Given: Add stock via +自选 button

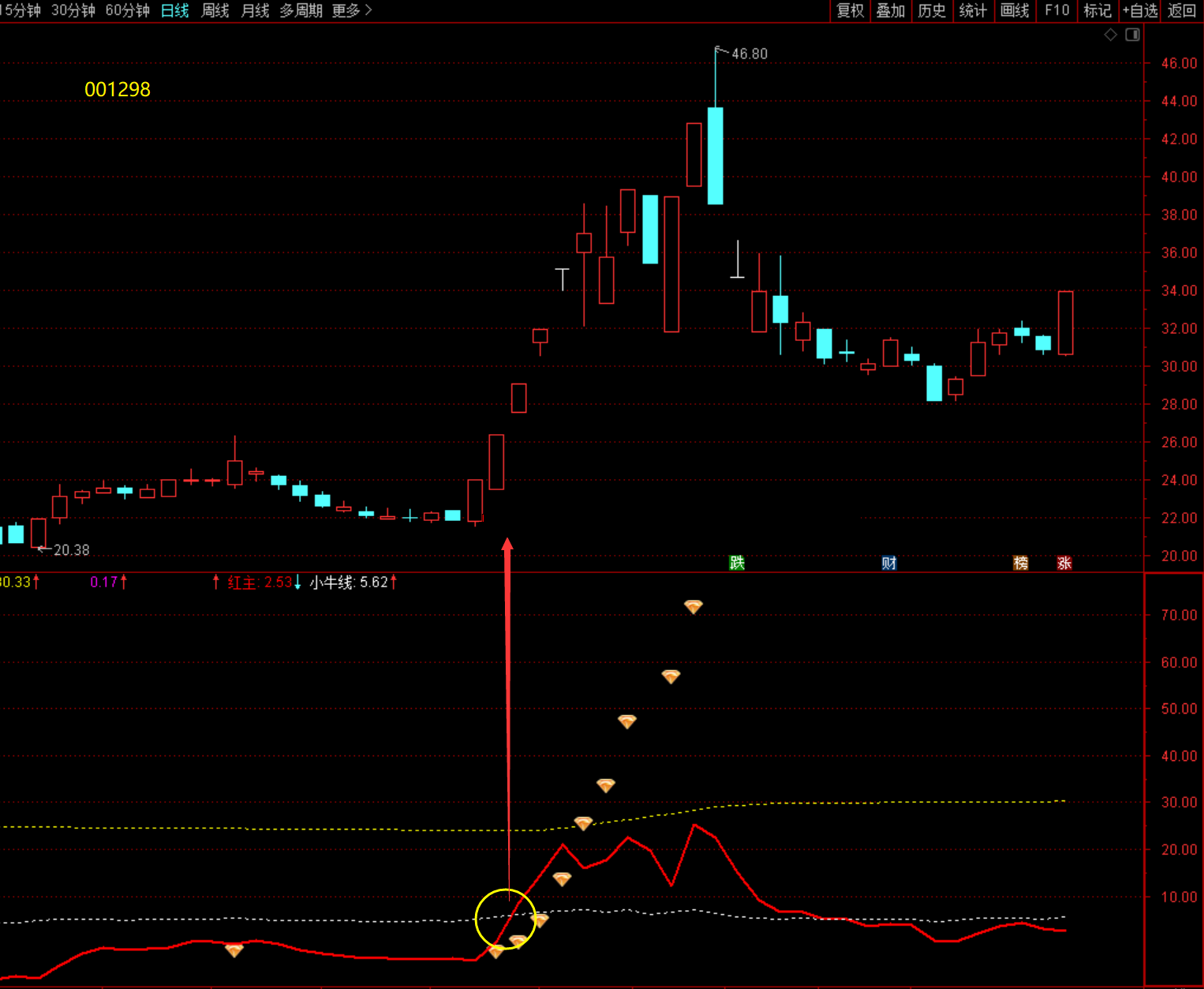Looking at the screenshot, I should 1140,10.
